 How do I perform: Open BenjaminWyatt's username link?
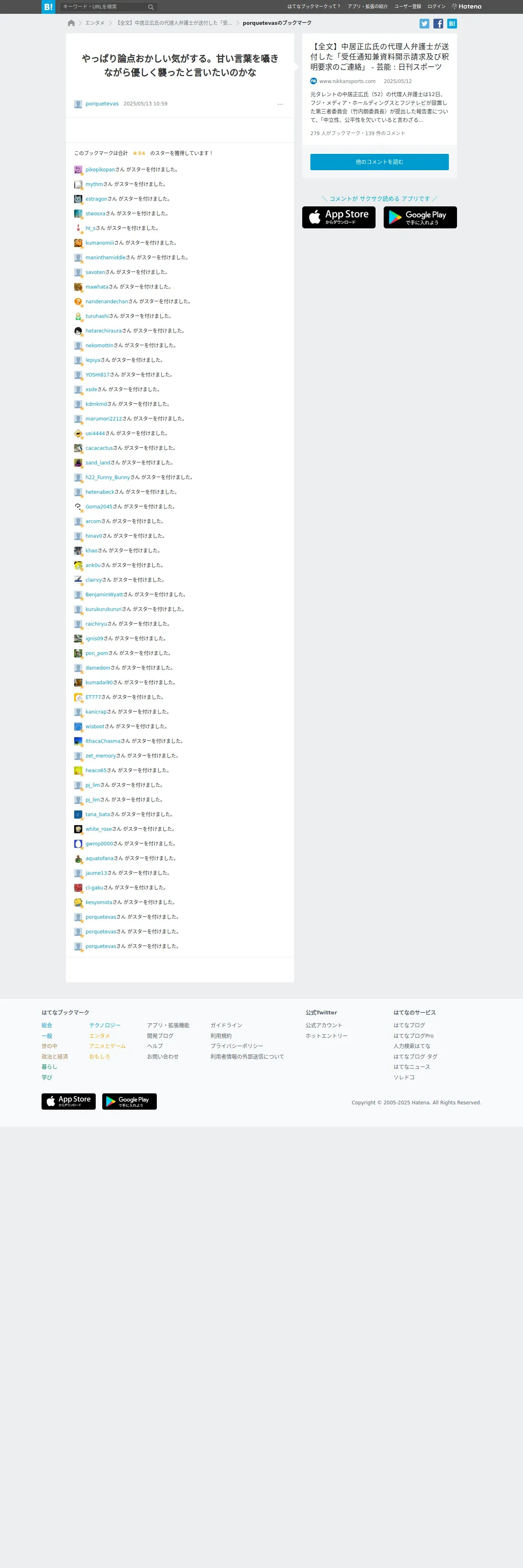click(104, 595)
